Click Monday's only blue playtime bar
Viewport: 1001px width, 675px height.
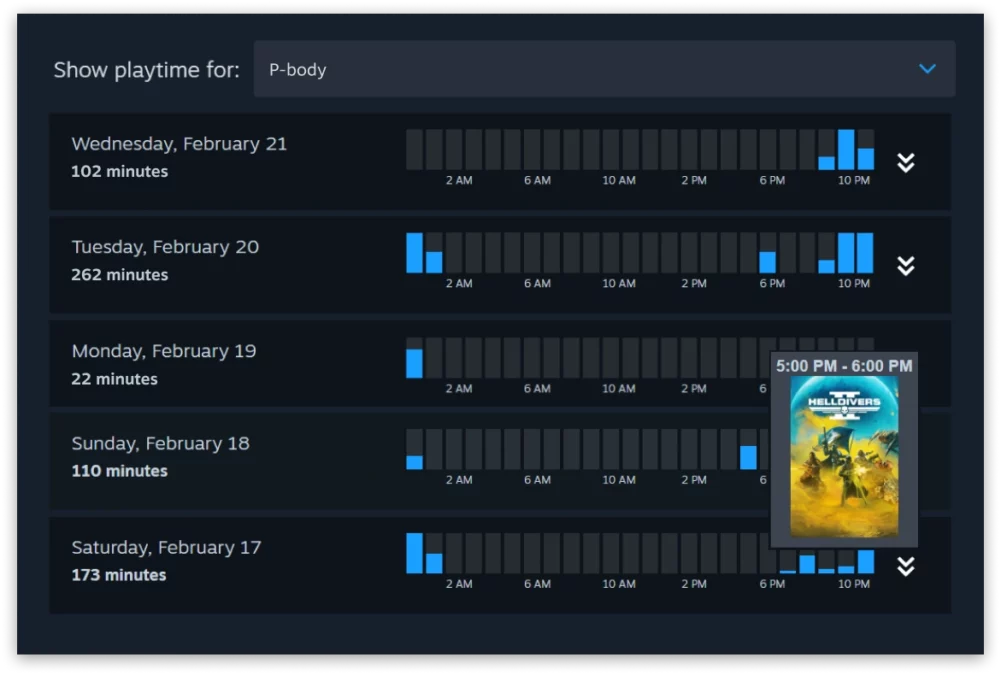(414, 363)
